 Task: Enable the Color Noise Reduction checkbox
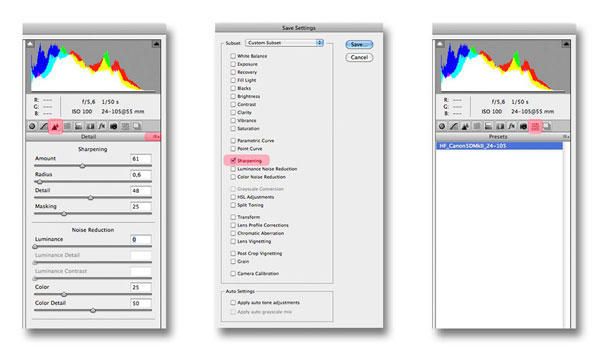pyautogui.click(x=233, y=177)
